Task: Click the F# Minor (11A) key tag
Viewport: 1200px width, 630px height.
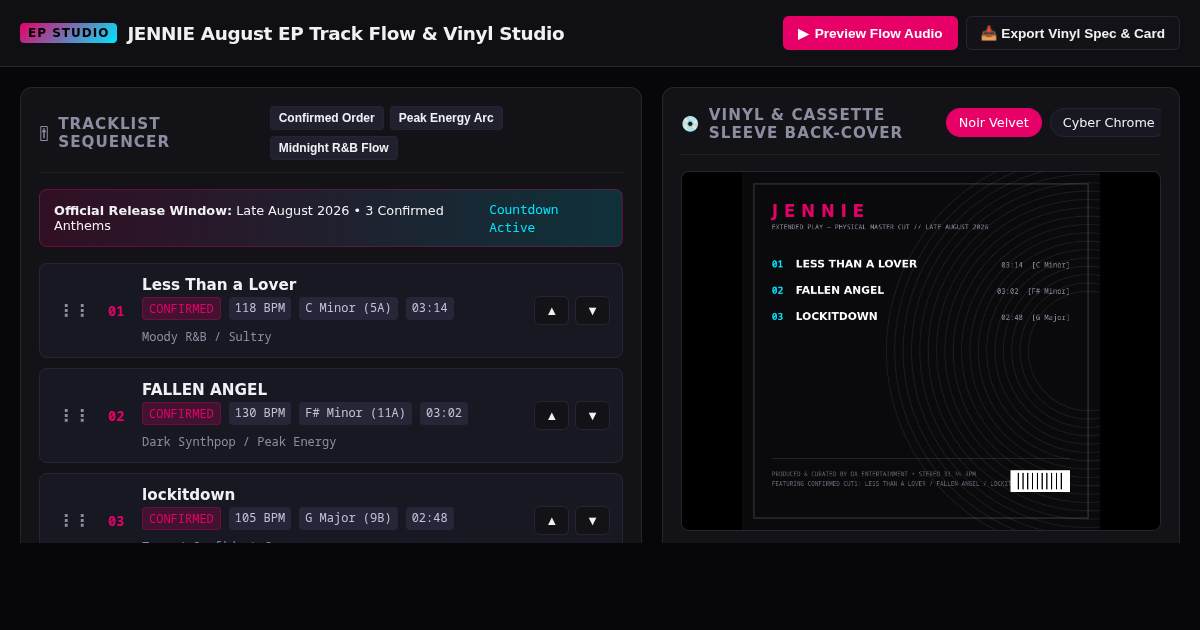Action: [355, 413]
